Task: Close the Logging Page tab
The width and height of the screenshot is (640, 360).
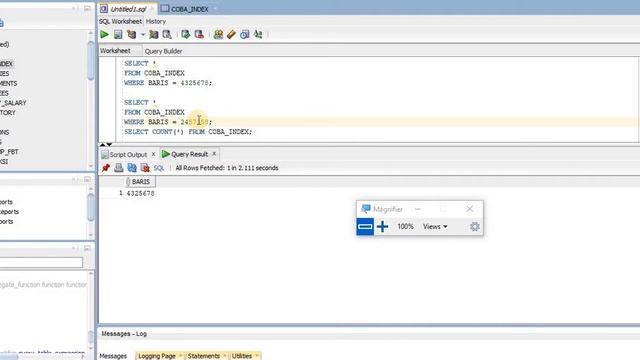Action: point(180,356)
